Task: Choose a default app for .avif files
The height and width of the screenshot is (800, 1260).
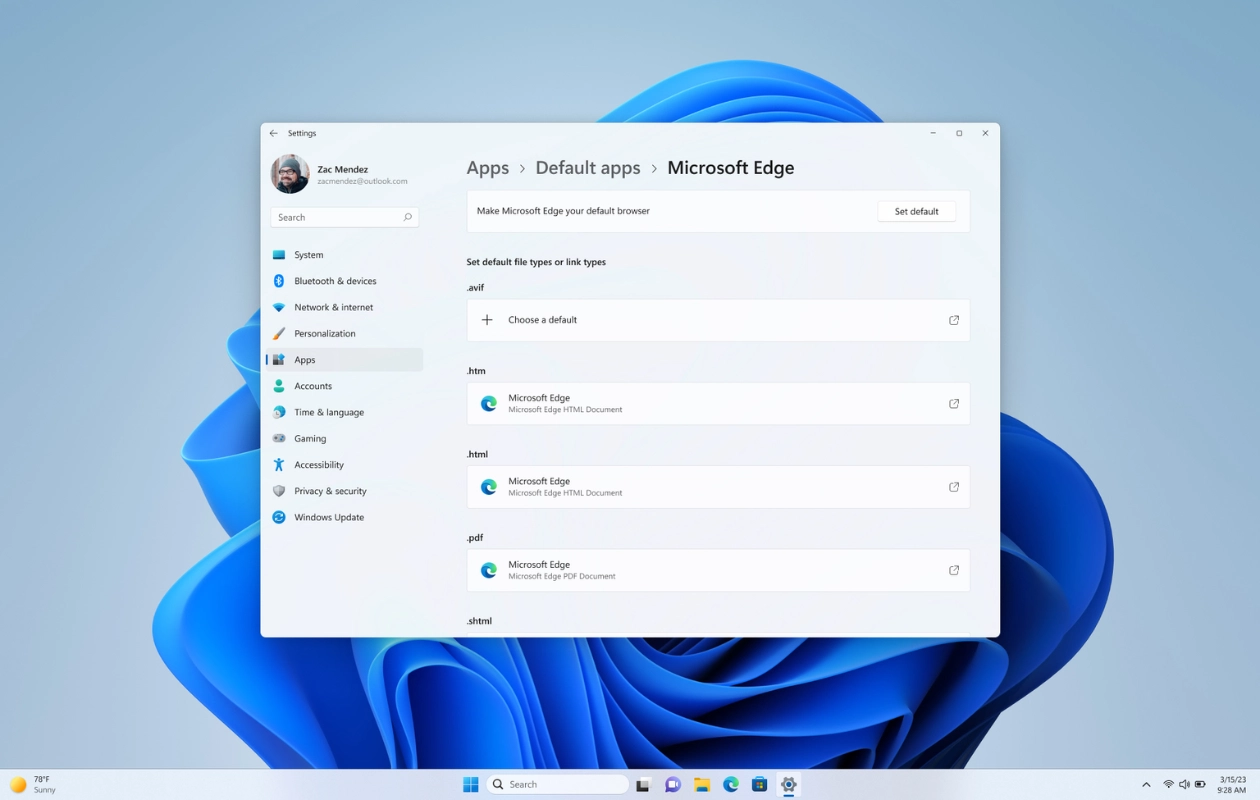Action: (717, 319)
